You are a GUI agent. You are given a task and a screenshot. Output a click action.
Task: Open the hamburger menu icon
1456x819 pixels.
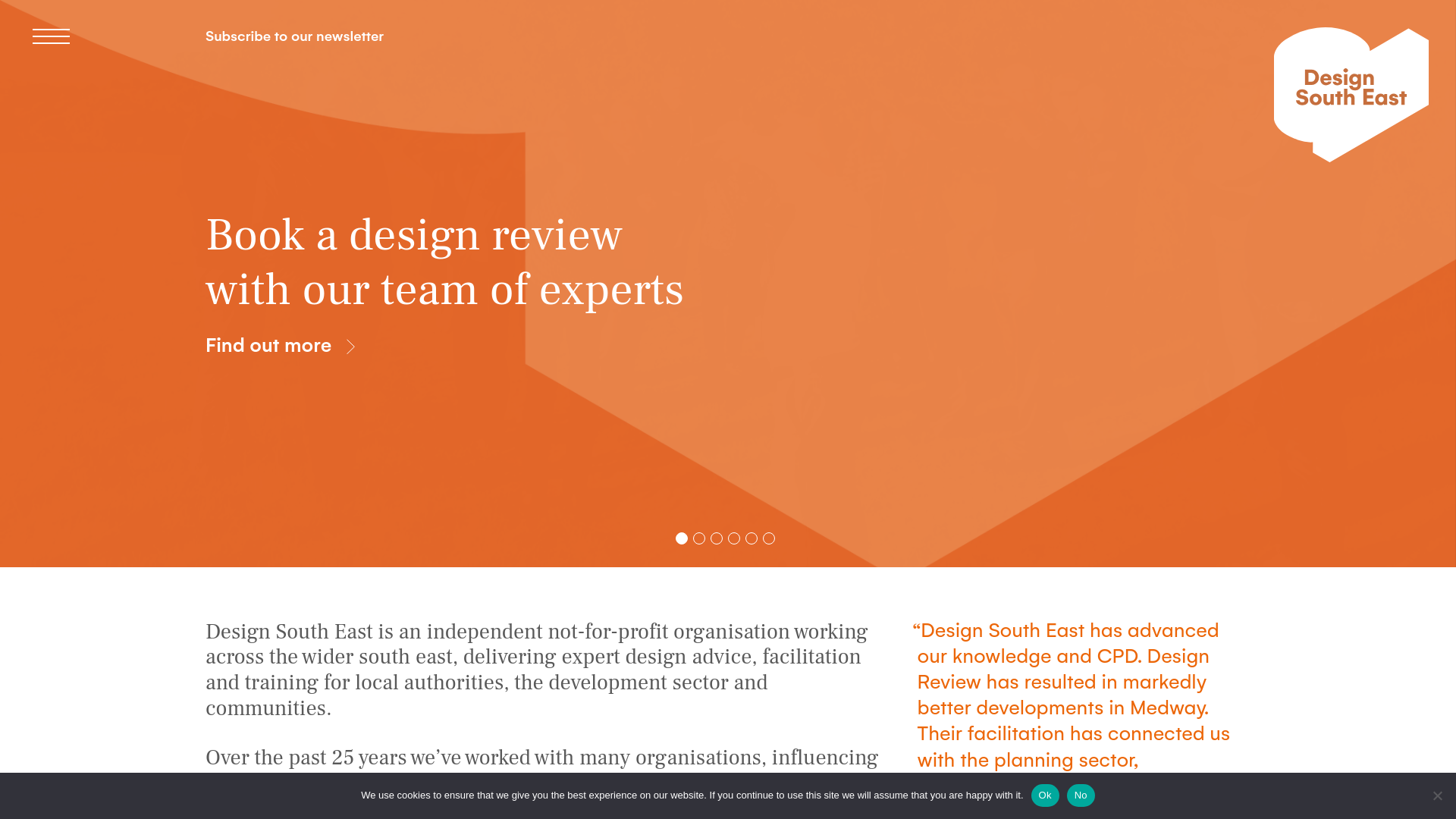[x=51, y=36]
